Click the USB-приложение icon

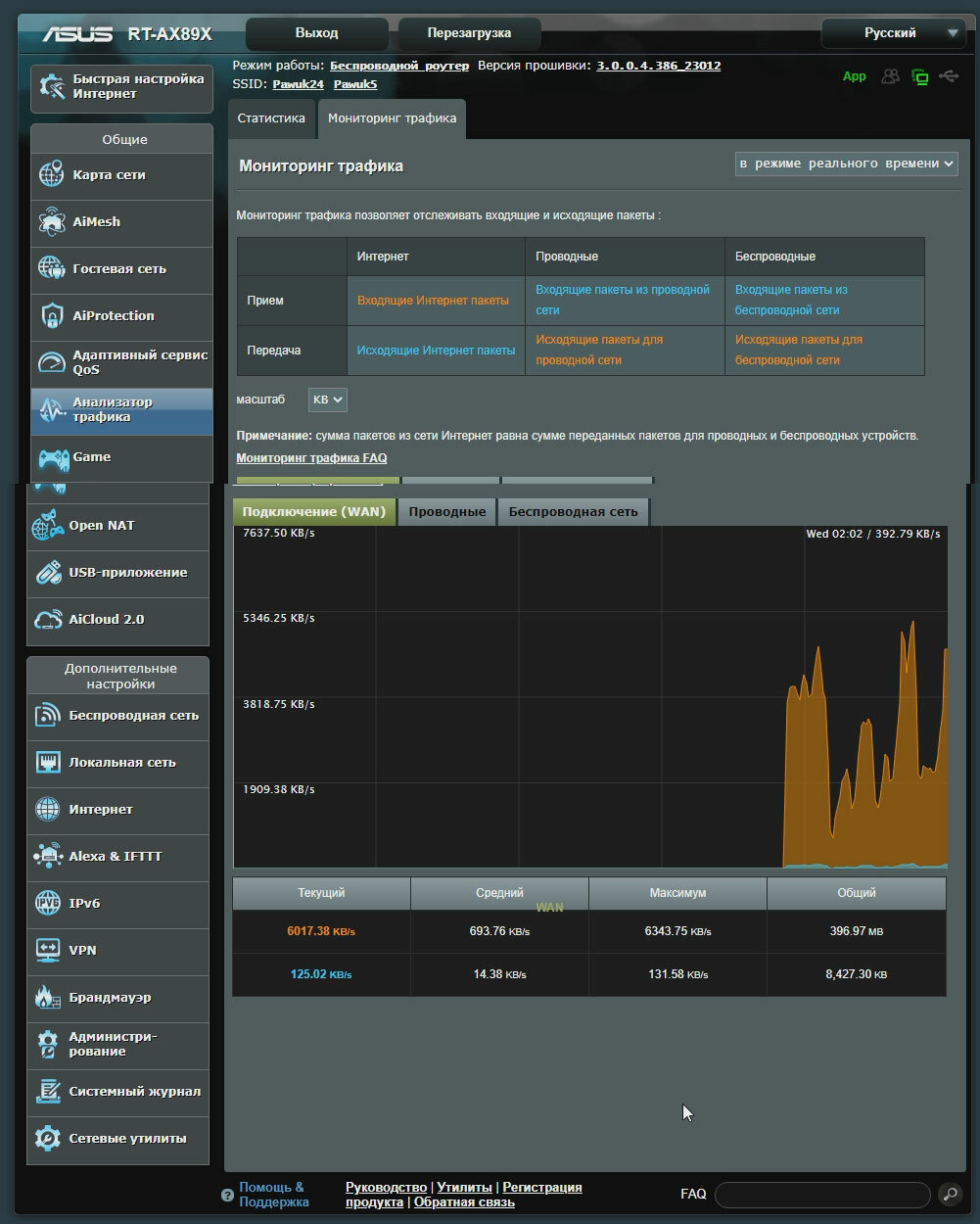click(47, 573)
